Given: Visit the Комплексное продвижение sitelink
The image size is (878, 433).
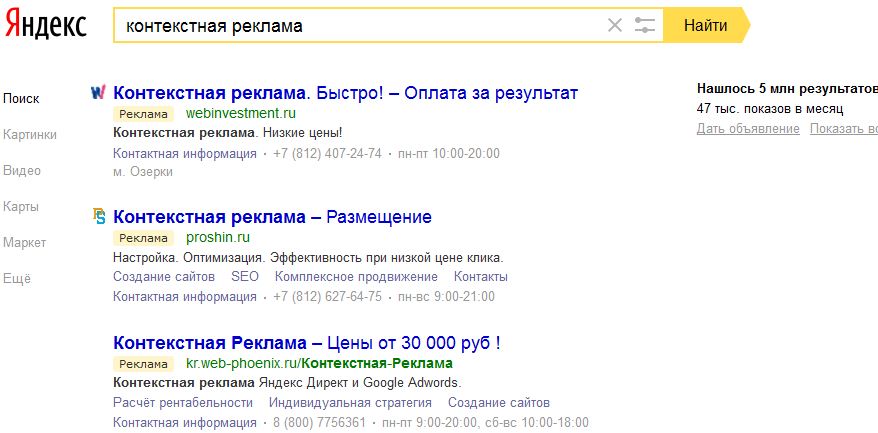Looking at the screenshot, I should [356, 277].
